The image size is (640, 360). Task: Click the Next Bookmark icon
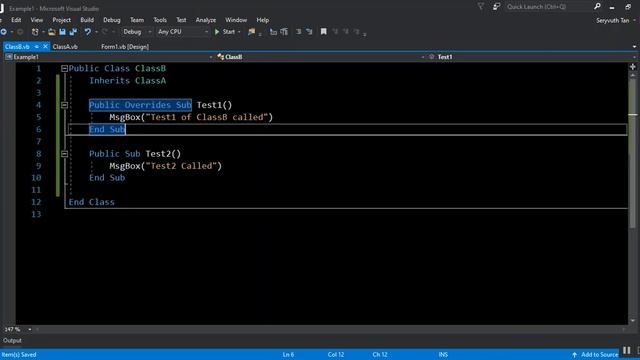tap(346, 32)
